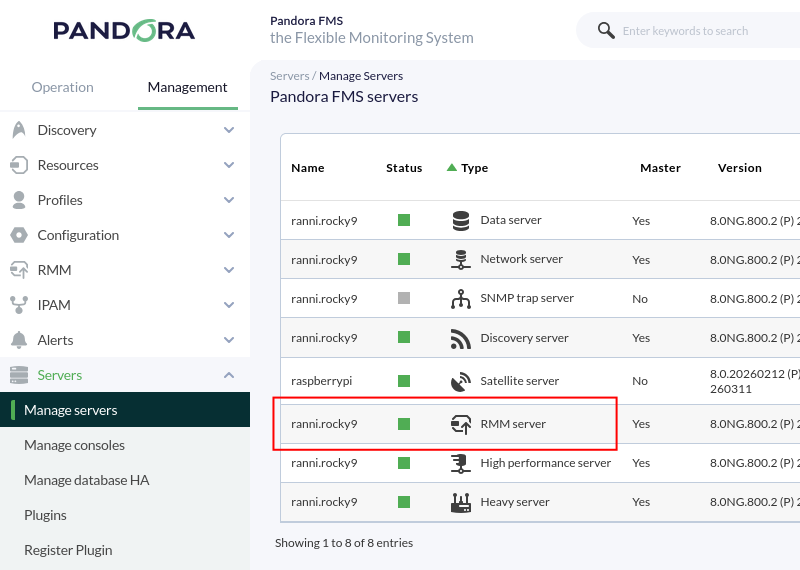
Task: Expand the Discovery menu chevron
Action: (229, 130)
